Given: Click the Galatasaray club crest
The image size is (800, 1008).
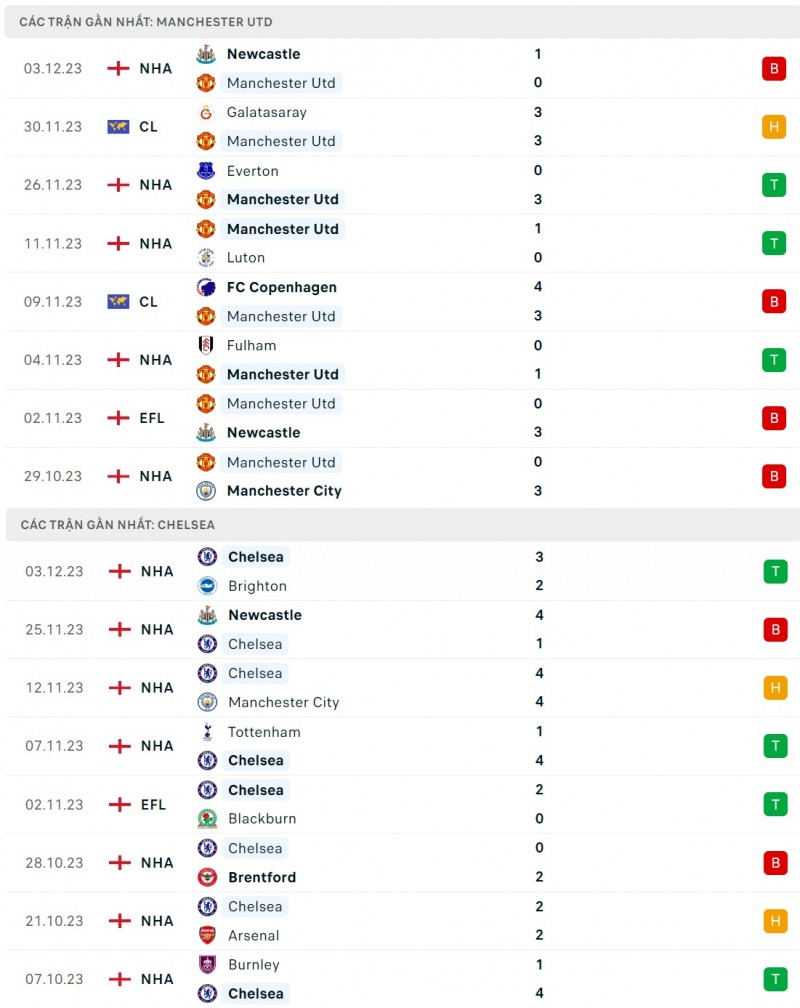Looking at the screenshot, I should click(x=206, y=112).
